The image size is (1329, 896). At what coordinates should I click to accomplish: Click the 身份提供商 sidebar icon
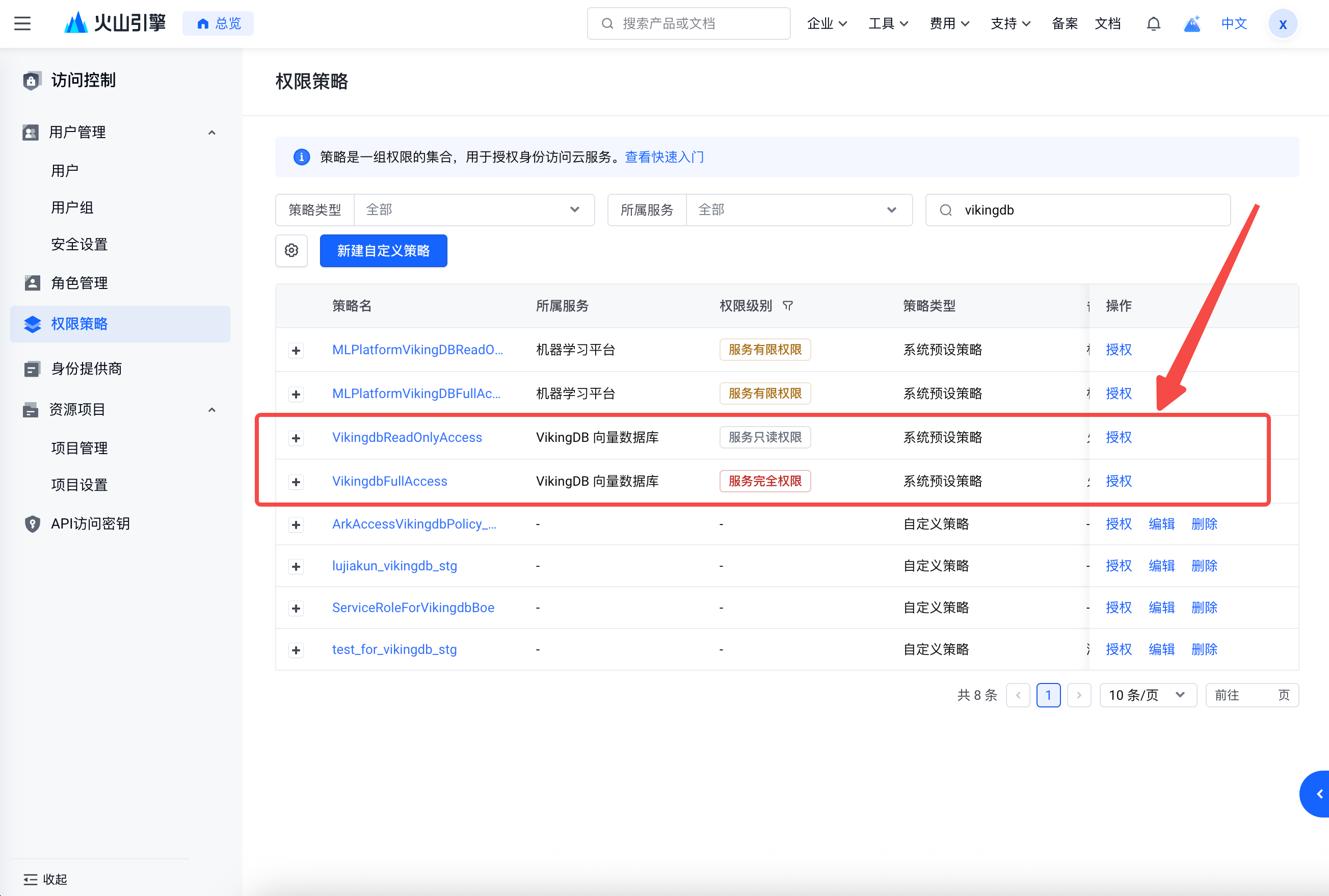33,368
